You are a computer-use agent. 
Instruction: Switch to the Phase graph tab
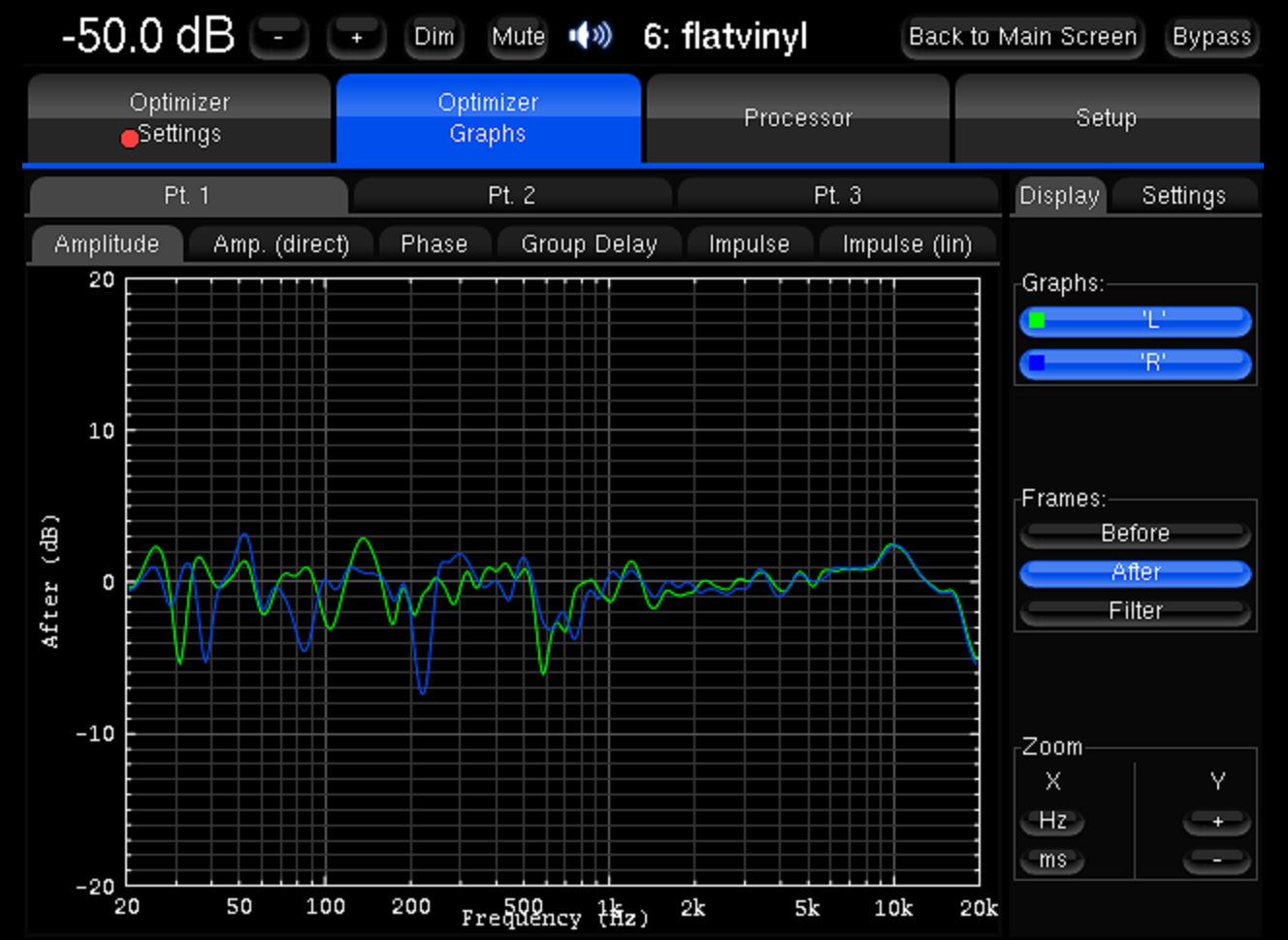[435, 243]
